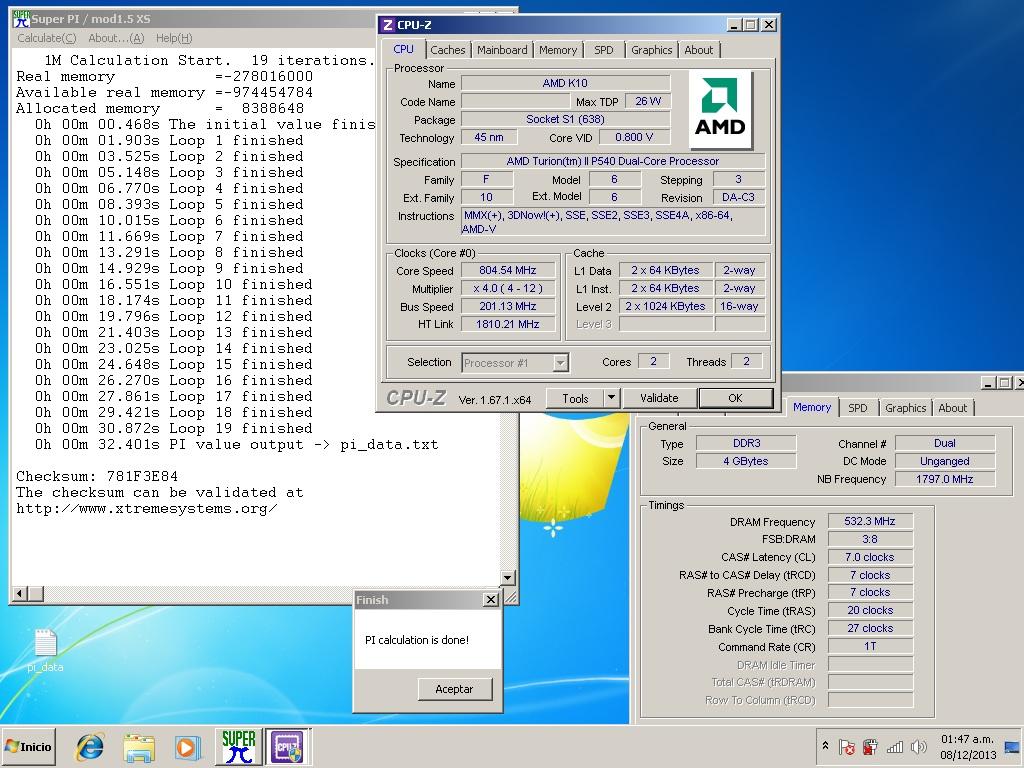The height and width of the screenshot is (768, 1024).
Task: Click the Core Speed value 804.54 MHz
Action: (x=507, y=270)
